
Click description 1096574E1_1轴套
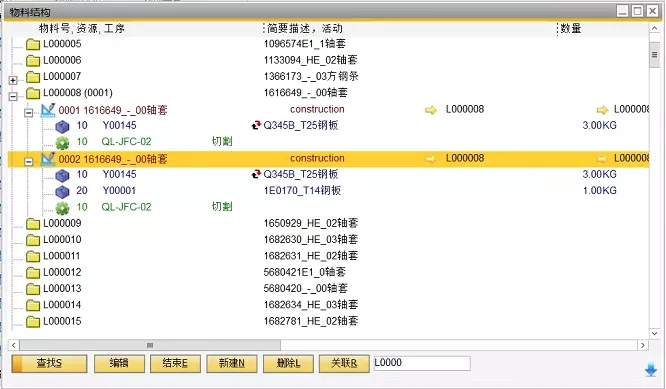pos(305,44)
